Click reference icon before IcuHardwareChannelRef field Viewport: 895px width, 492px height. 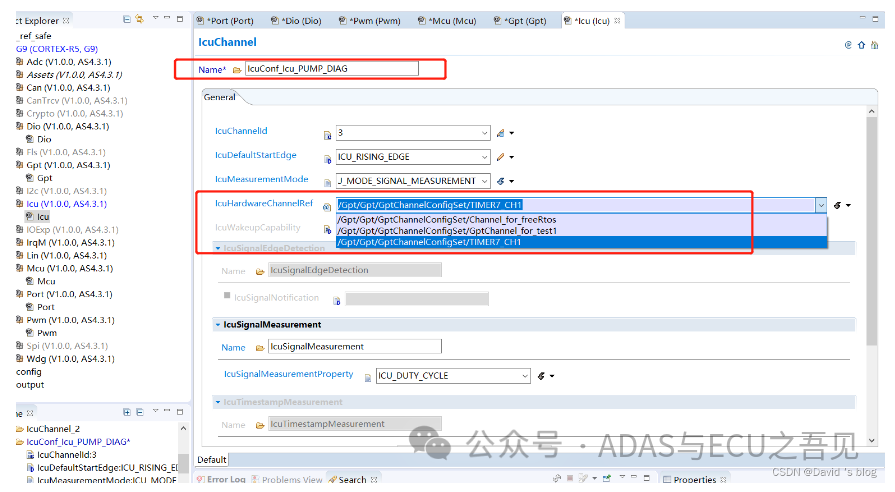tap(327, 207)
